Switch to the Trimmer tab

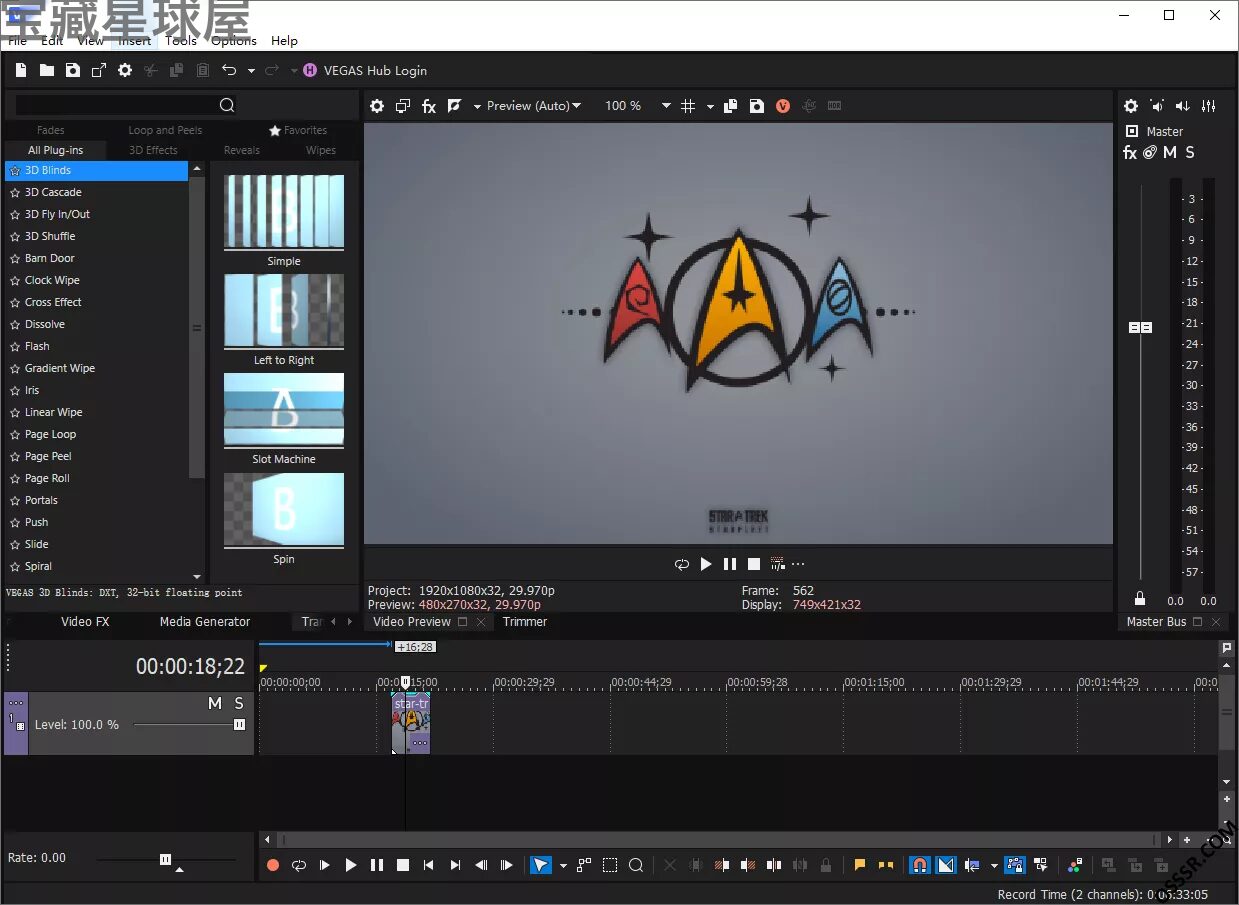(x=525, y=621)
